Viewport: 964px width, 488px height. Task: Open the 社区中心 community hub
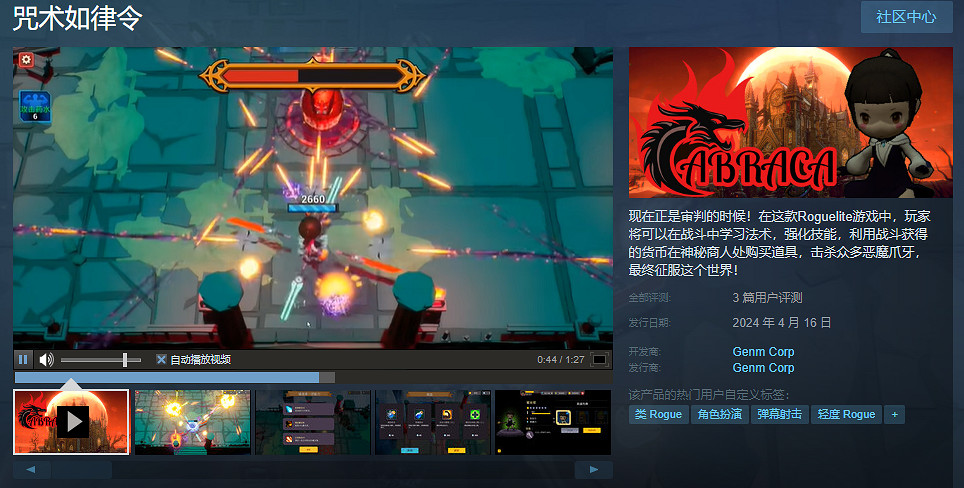pos(906,17)
